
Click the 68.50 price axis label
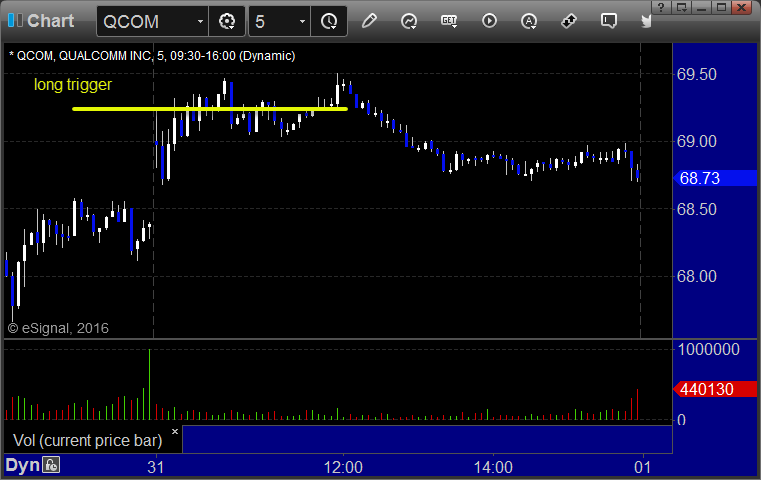coord(696,209)
